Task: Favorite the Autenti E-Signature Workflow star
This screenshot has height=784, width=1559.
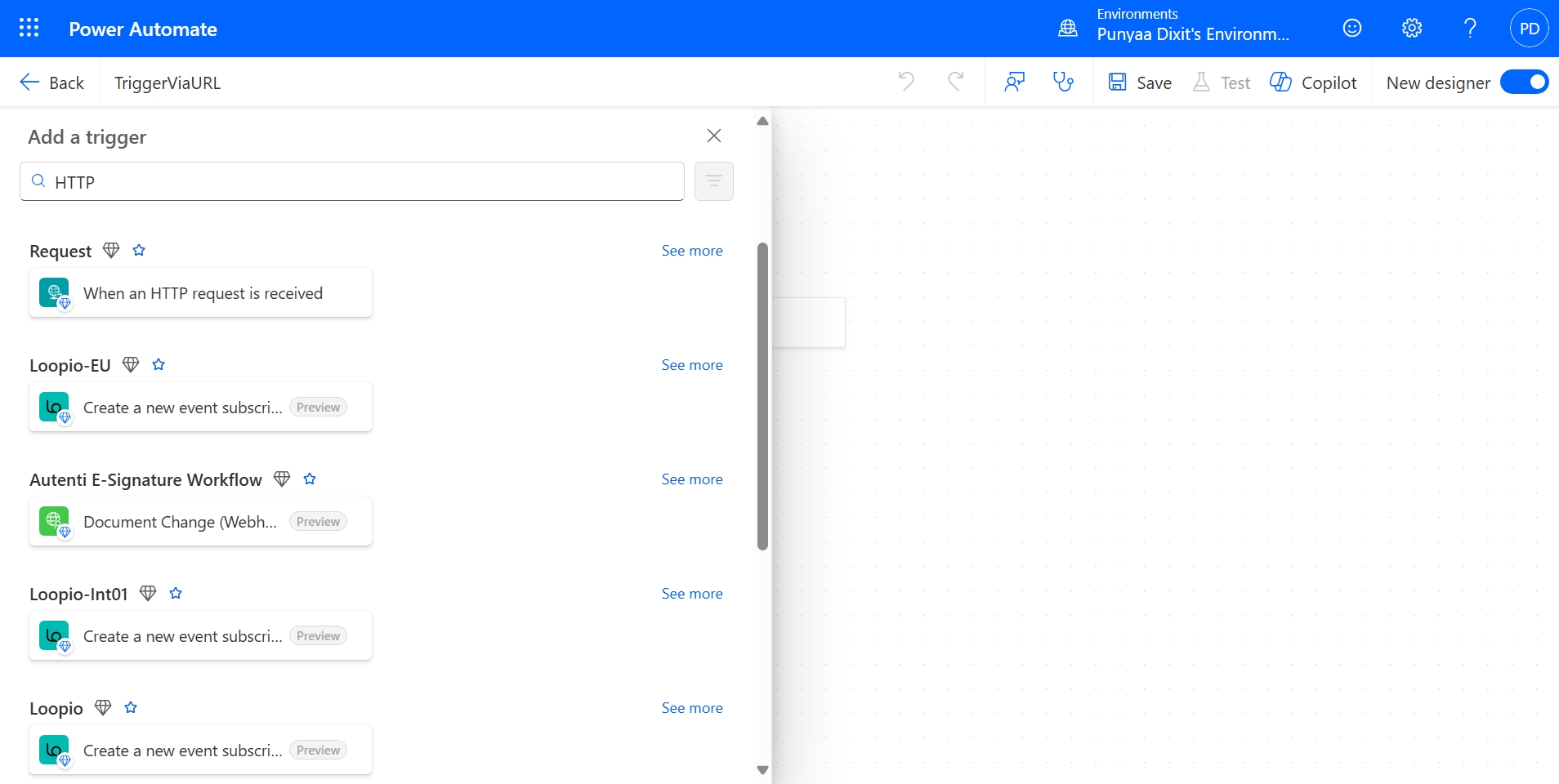Action: click(x=310, y=479)
